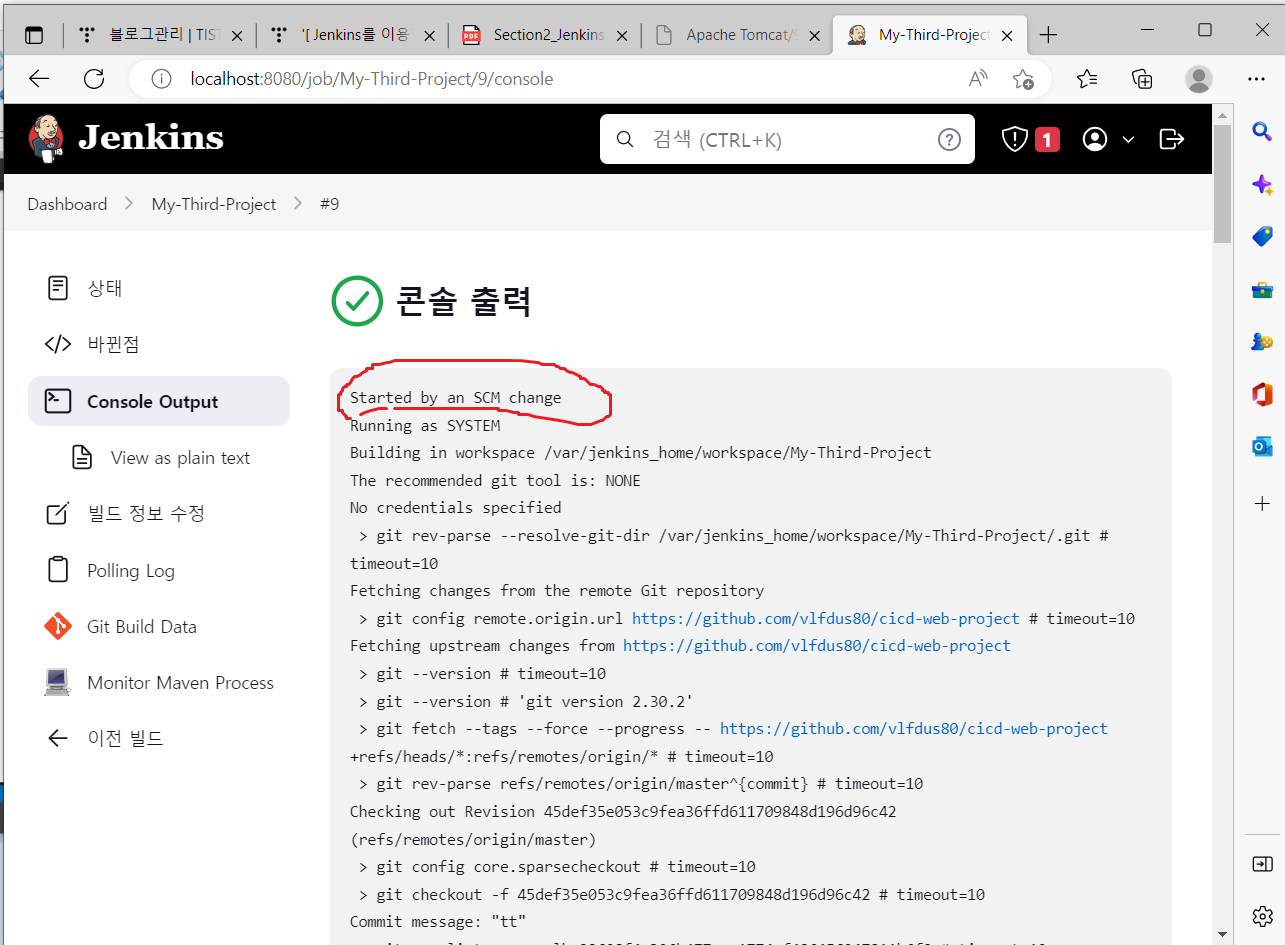
Task: Open the browser profile avatar
Action: coord(1199,79)
